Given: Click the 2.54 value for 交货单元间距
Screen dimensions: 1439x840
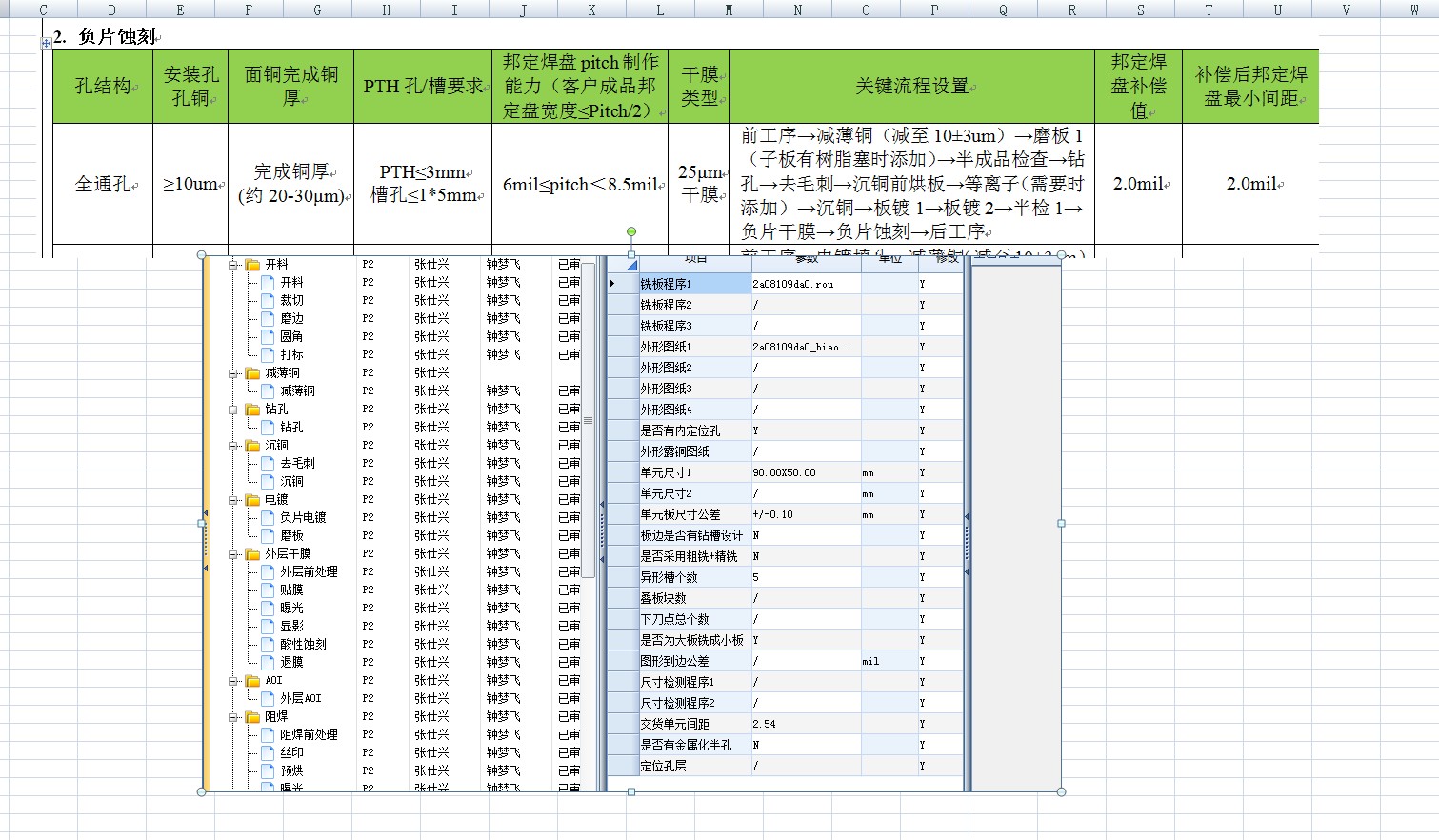Looking at the screenshot, I should pyautogui.click(x=764, y=724).
